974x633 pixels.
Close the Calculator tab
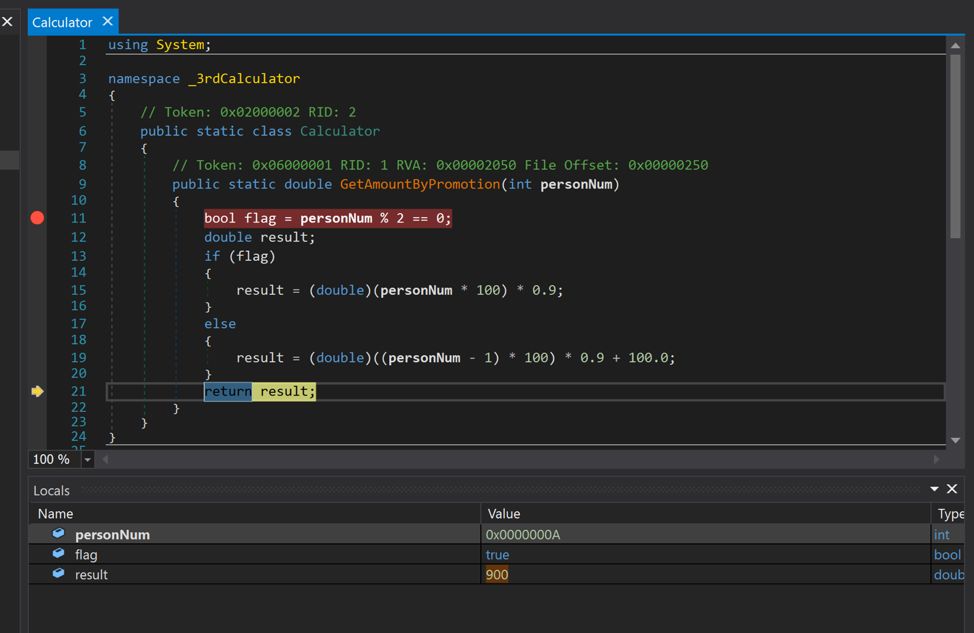pos(108,21)
